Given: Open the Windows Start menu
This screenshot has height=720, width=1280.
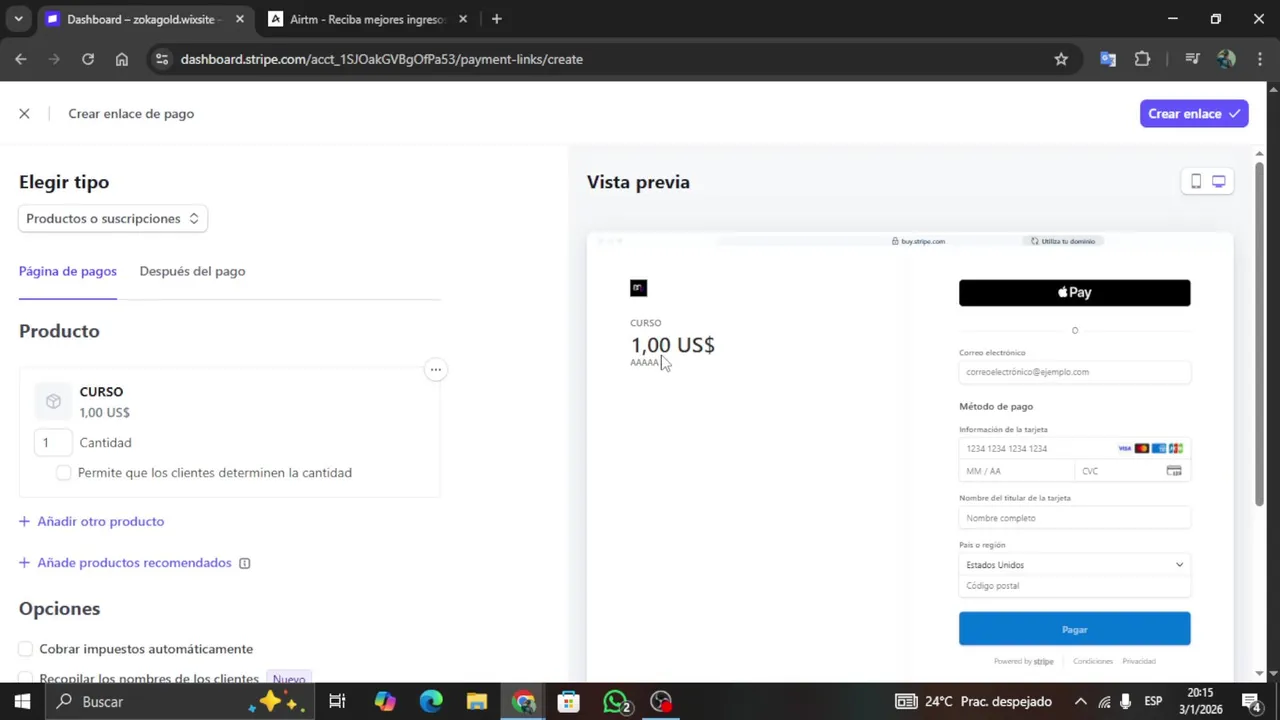Looking at the screenshot, I should [x=22, y=702].
